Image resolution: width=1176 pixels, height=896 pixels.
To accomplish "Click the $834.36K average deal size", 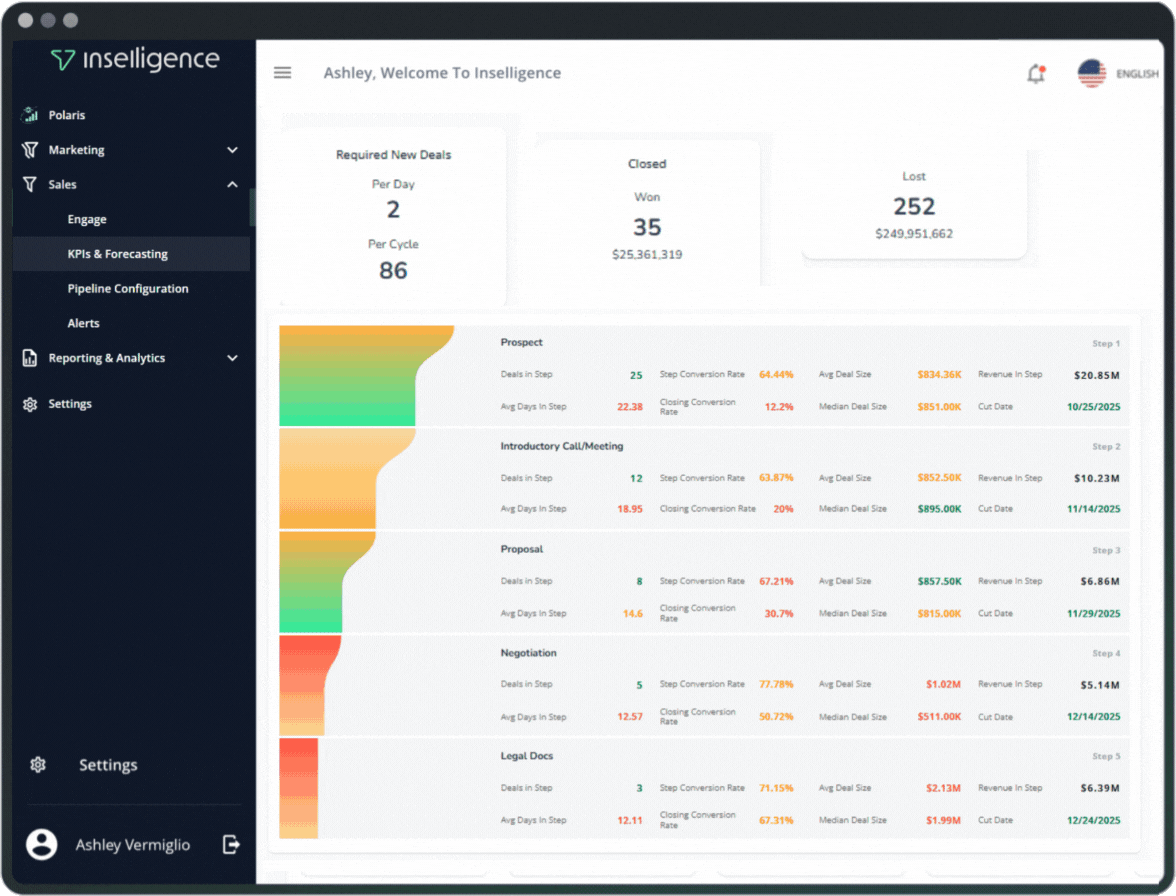I will (x=939, y=374).
